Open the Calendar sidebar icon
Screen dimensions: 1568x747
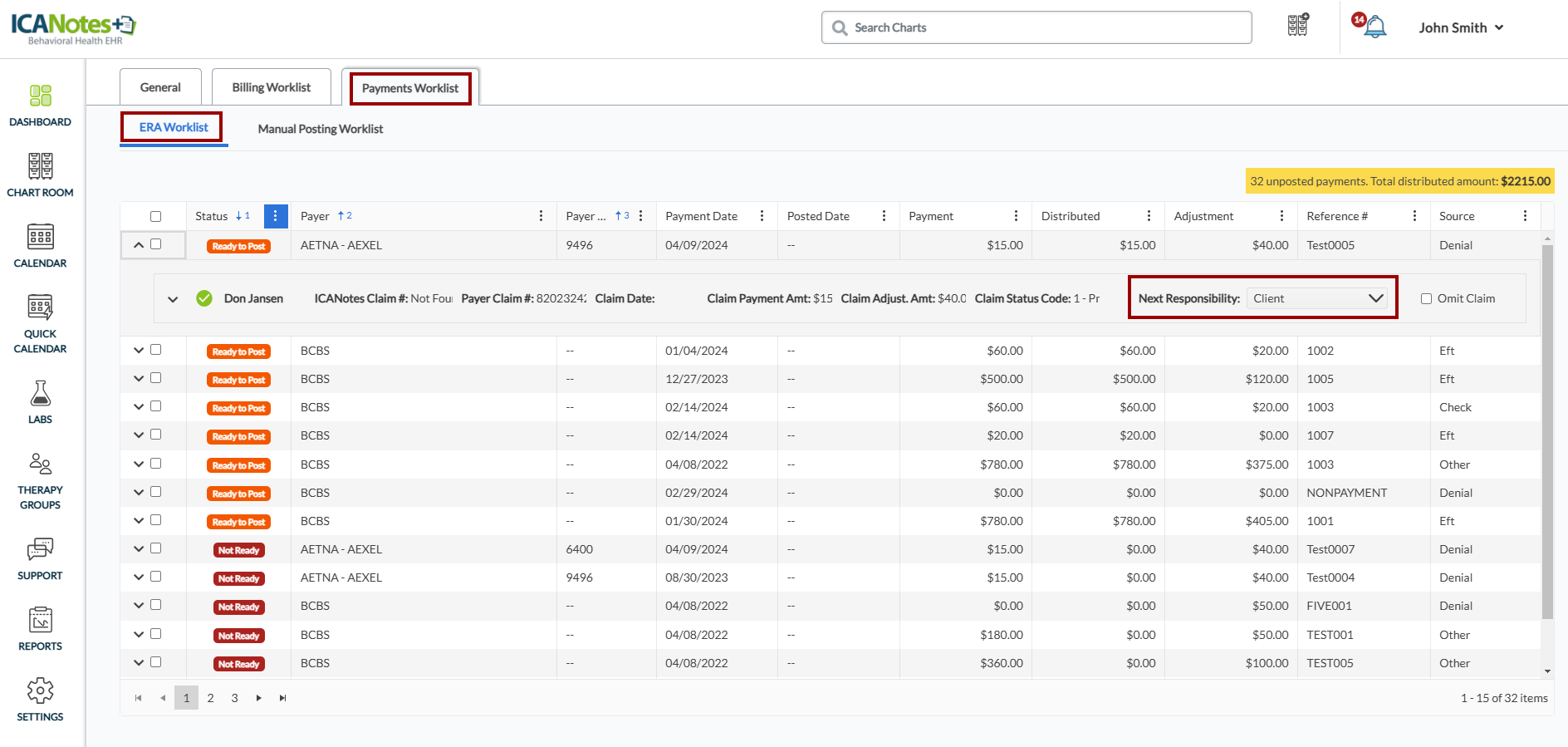tap(40, 246)
